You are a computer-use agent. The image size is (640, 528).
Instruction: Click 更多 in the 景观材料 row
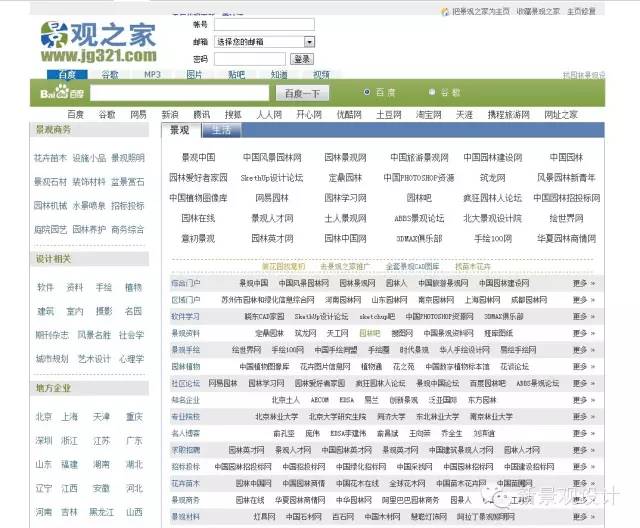click(x=584, y=517)
